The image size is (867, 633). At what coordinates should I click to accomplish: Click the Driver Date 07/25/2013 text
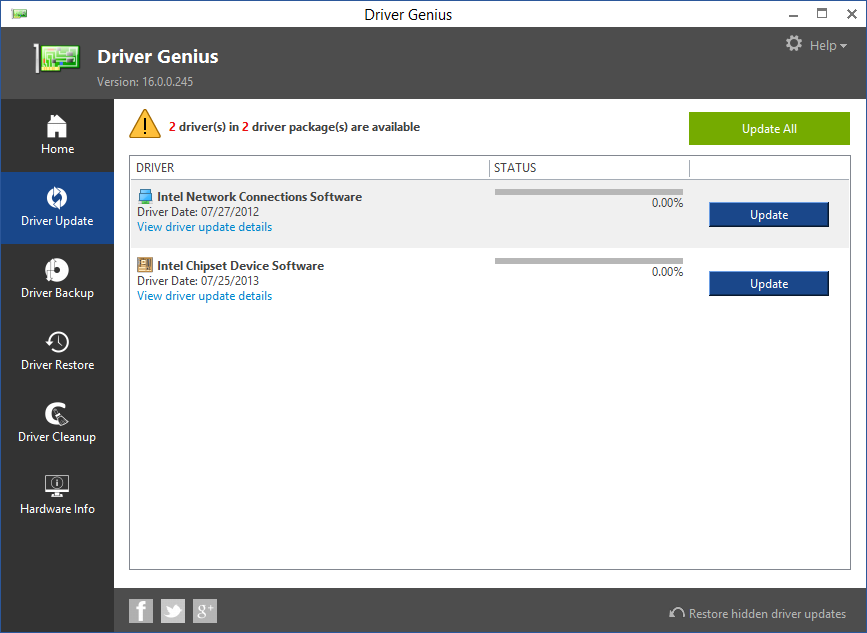pyautogui.click(x=198, y=281)
